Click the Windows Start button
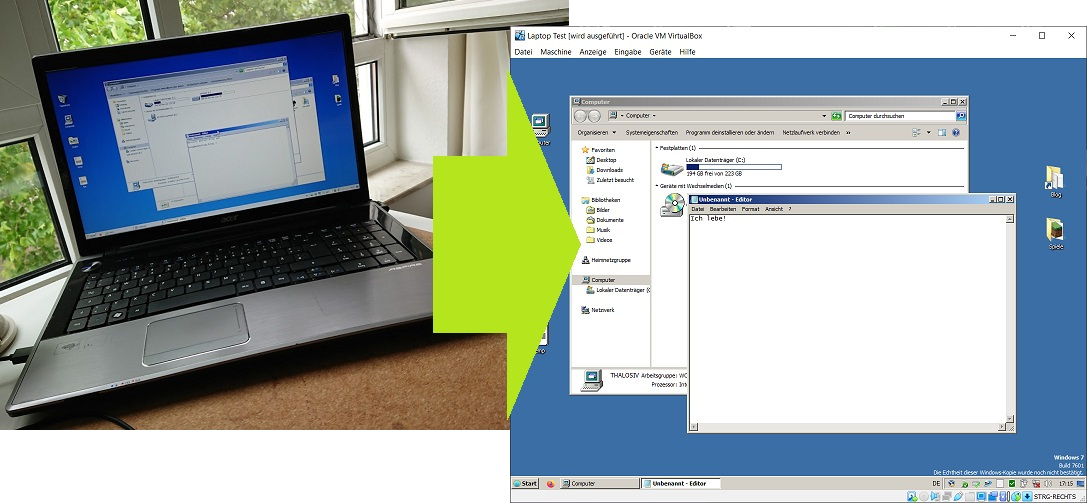This screenshot has height=503, width=1087. (x=525, y=483)
